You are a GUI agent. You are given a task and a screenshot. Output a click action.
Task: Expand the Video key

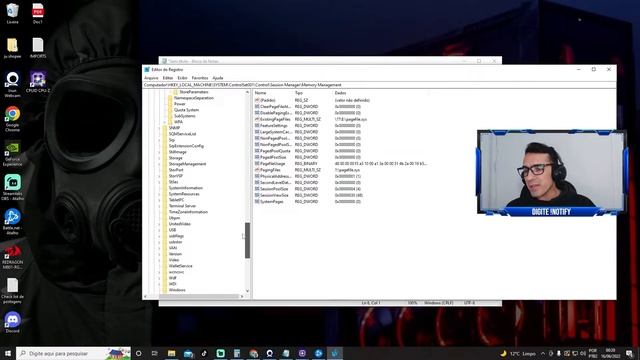(160, 260)
